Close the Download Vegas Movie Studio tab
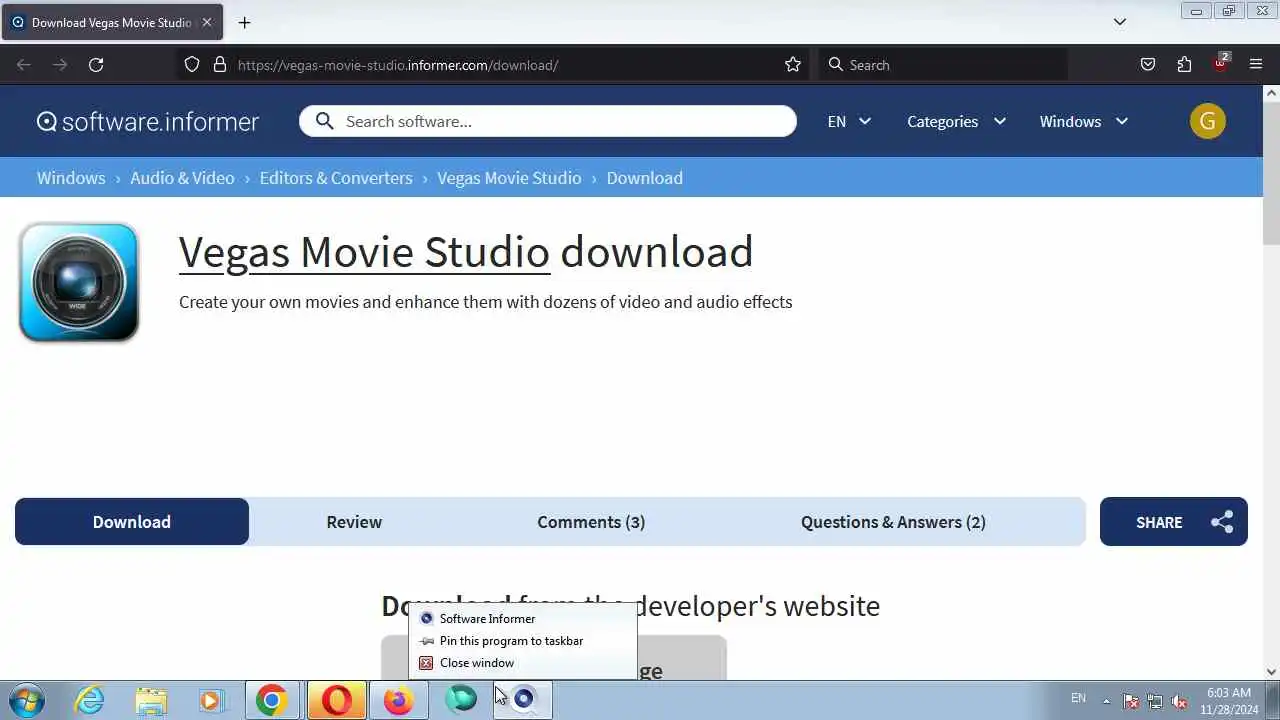 (207, 22)
